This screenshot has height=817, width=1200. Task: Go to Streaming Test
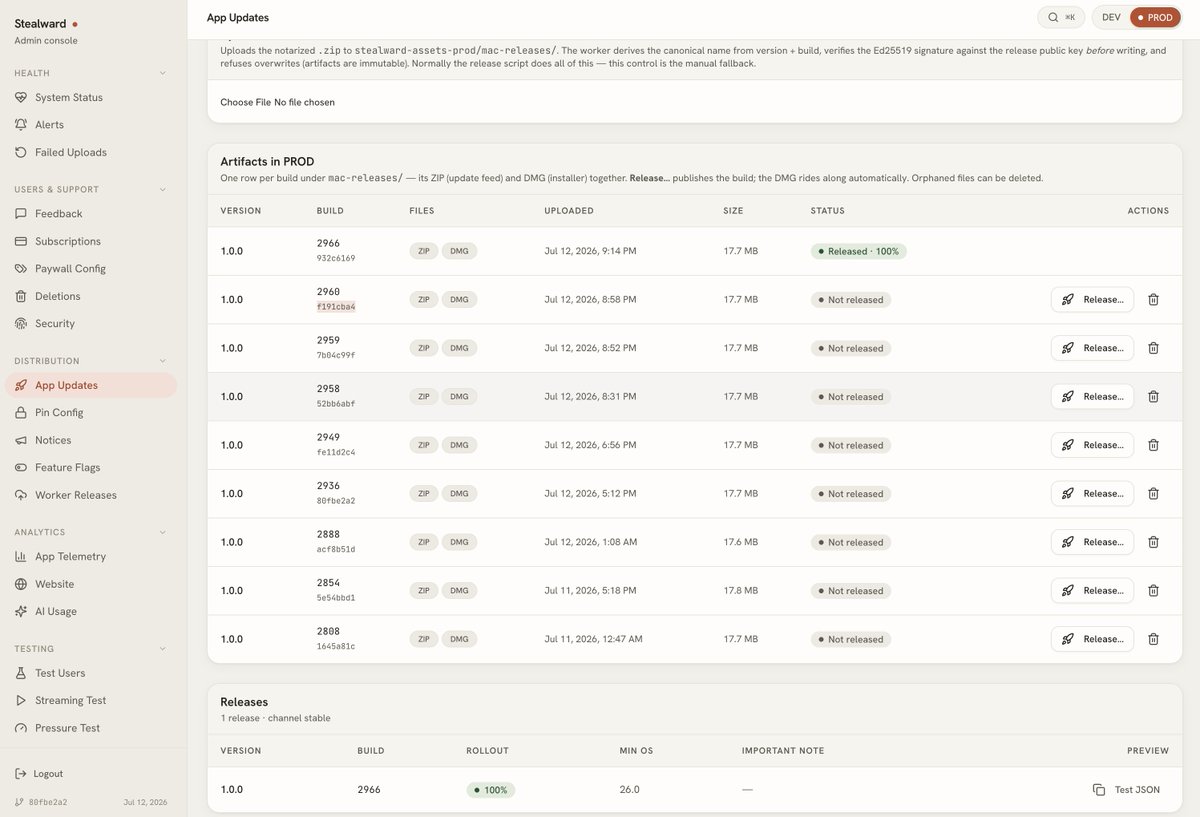pyautogui.click(x=91, y=701)
